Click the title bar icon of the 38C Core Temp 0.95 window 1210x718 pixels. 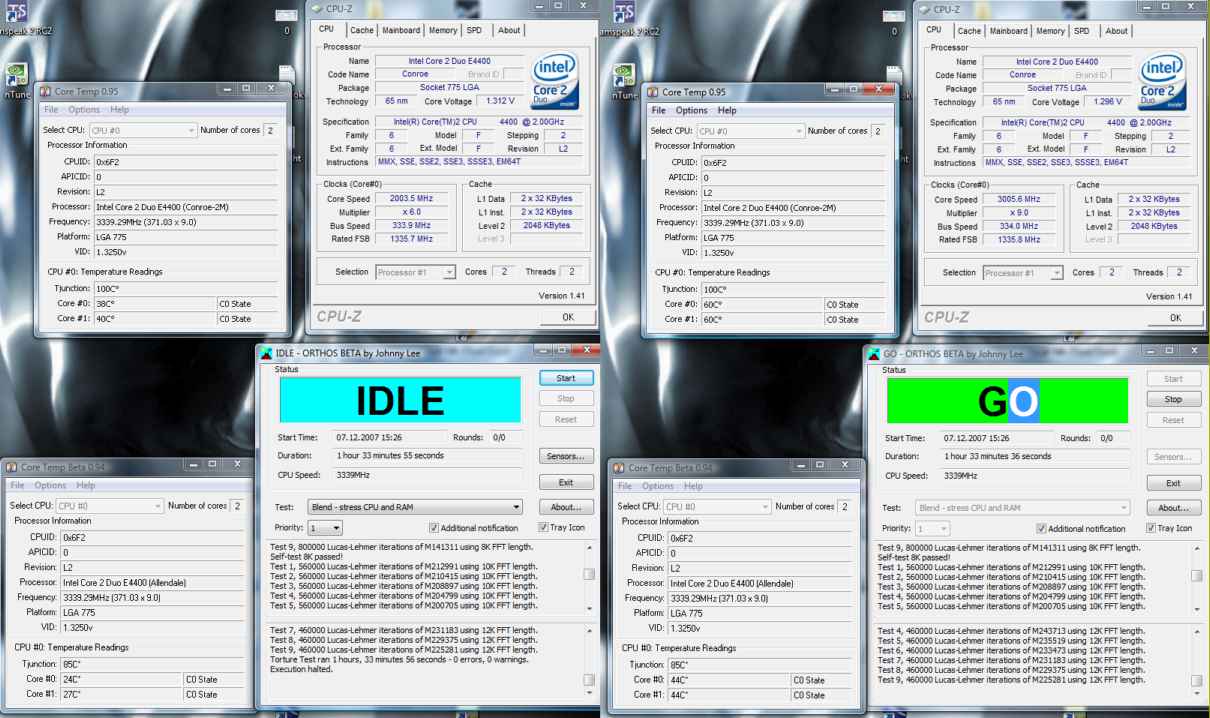click(46, 90)
